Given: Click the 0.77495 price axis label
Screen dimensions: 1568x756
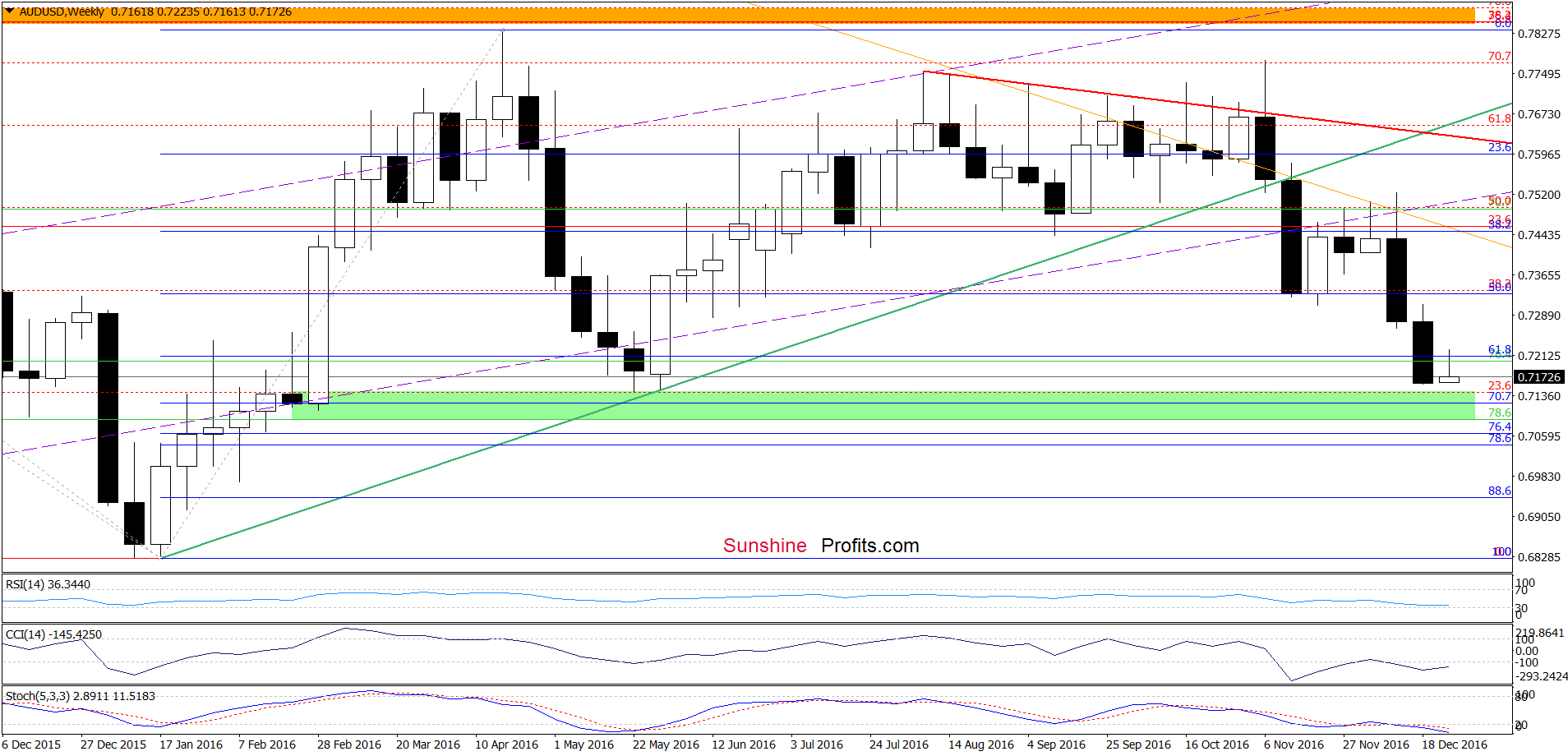Looking at the screenshot, I should click(x=1538, y=74).
